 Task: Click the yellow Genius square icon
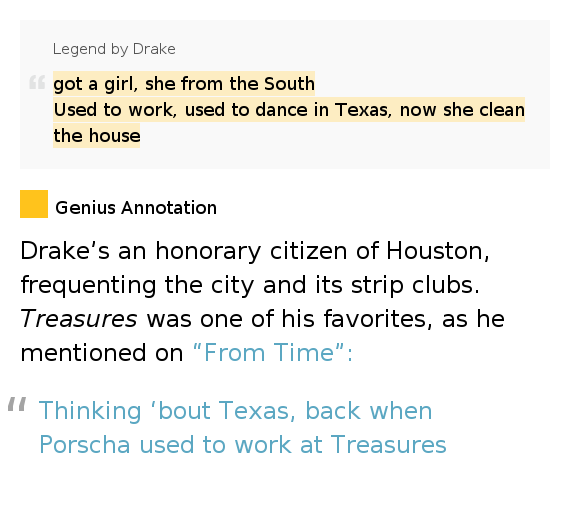point(34,204)
